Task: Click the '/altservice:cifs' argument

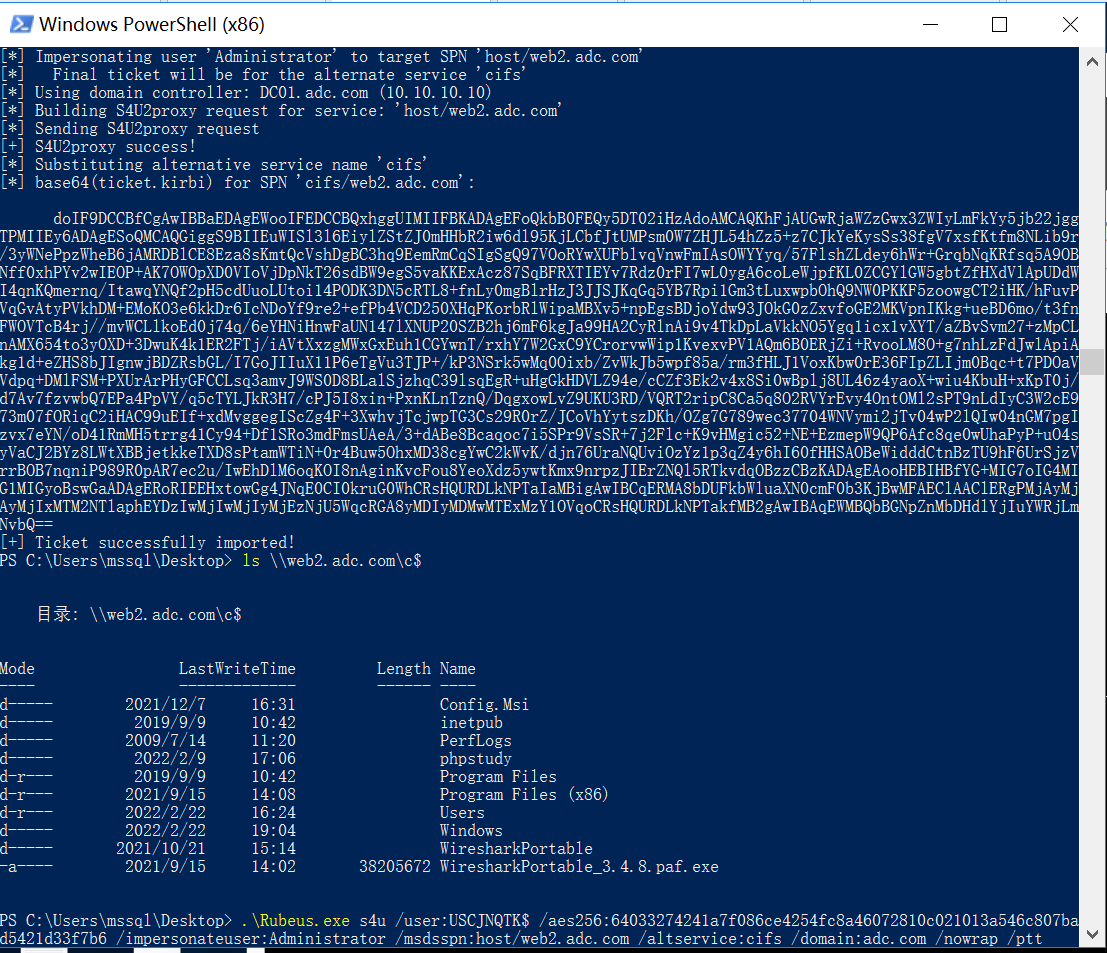Action: pos(710,939)
